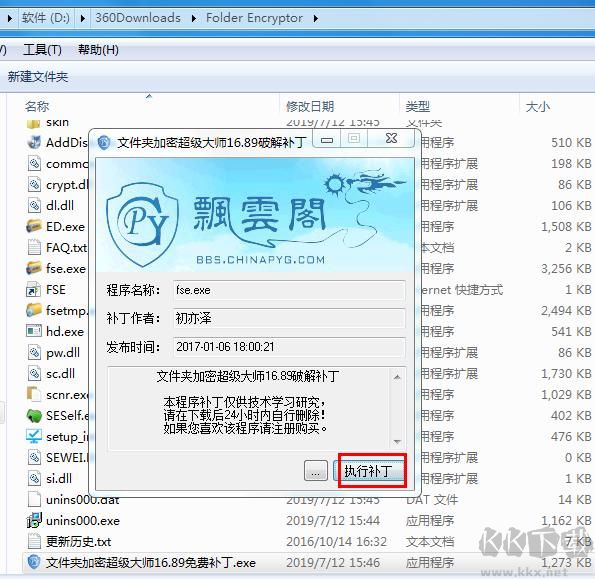Select the sc.dll file icon
Image resolution: width=595 pixels, height=579 pixels.
pyautogui.click(x=34, y=374)
